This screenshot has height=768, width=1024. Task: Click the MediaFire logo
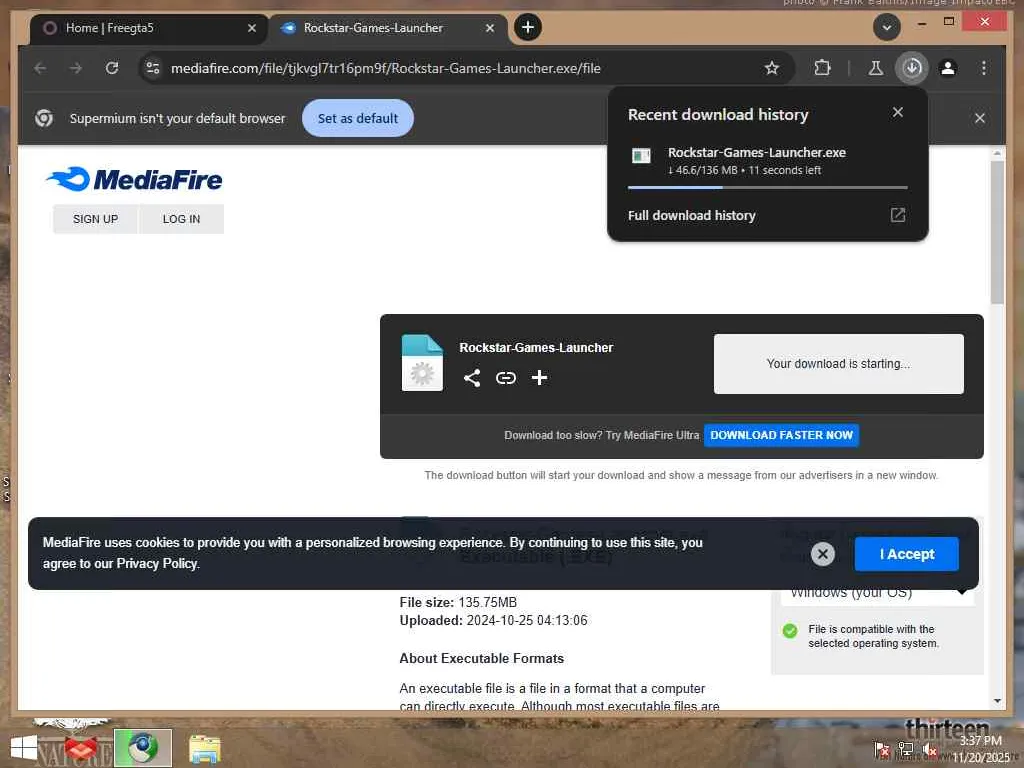(x=134, y=180)
